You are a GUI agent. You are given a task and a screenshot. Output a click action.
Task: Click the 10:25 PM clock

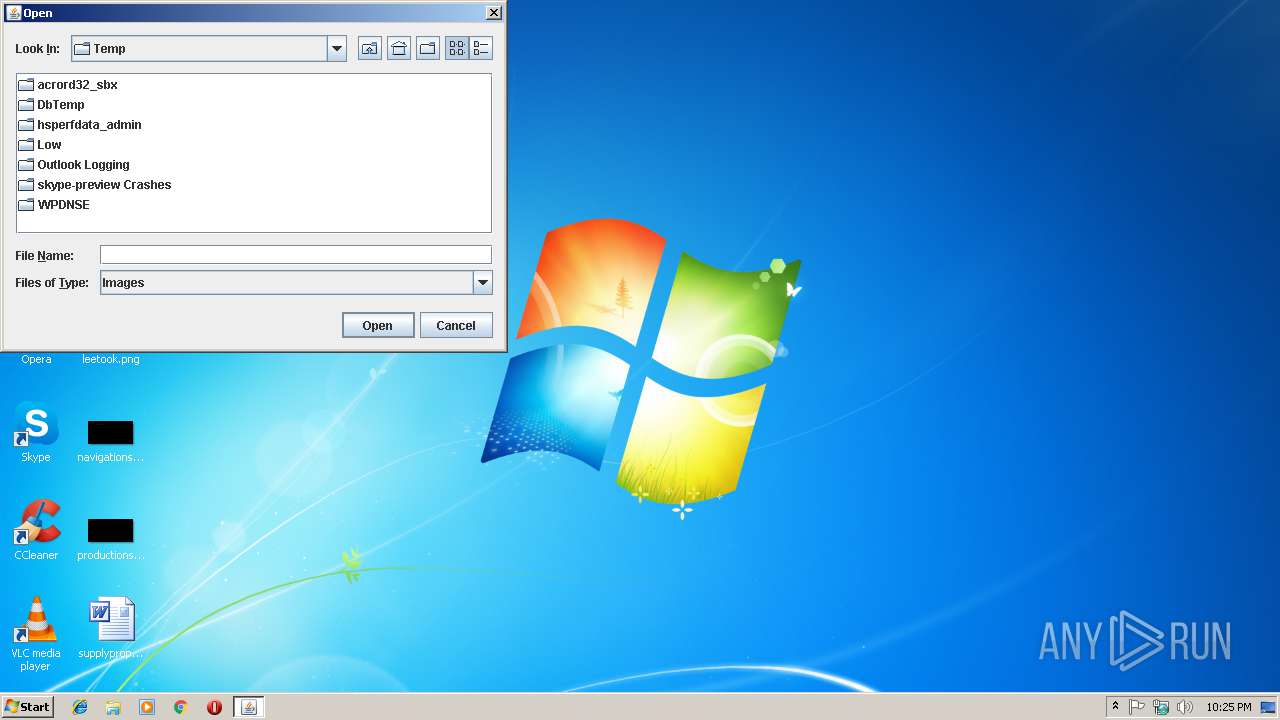[1228, 707]
